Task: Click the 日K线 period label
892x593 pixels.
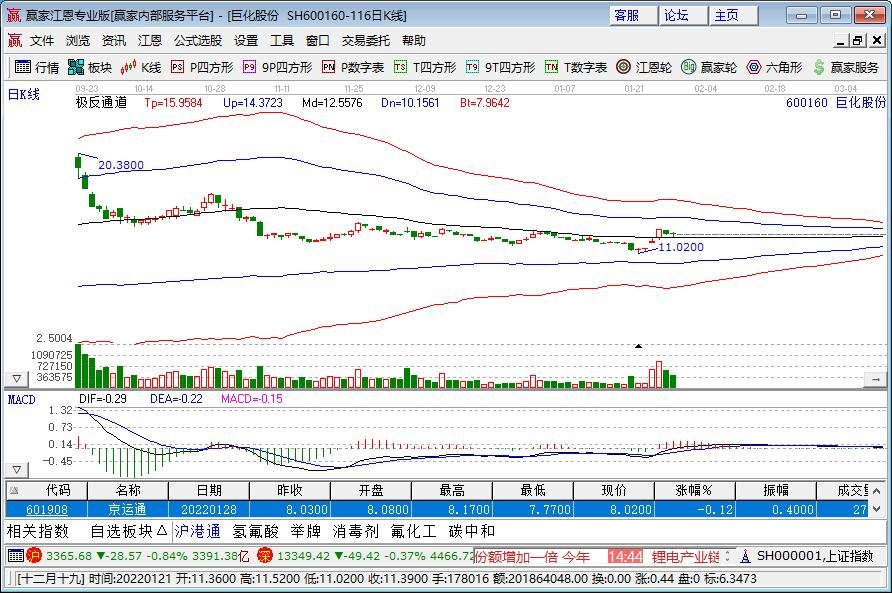Action: pyautogui.click(x=24, y=94)
